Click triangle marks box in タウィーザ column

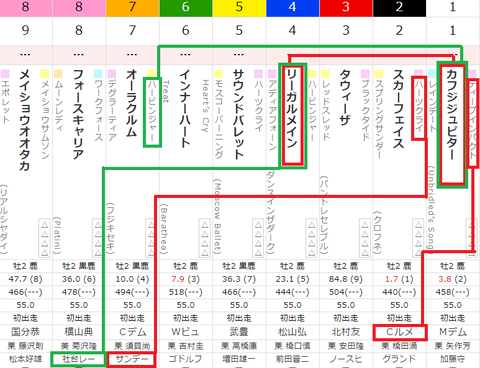point(365,238)
